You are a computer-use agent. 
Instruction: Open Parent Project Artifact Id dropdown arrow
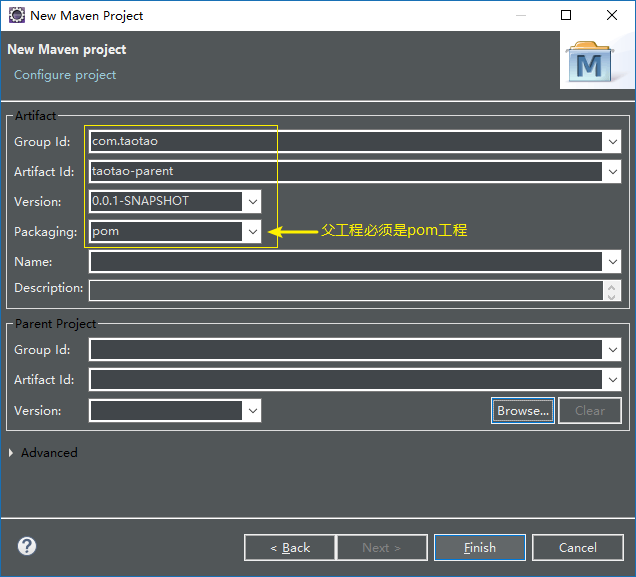tap(612, 380)
